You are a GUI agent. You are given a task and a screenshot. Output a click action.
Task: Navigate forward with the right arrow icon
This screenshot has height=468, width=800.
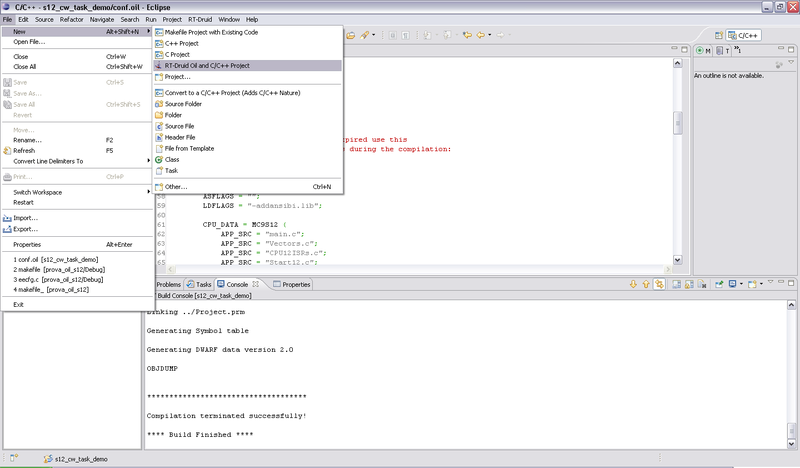pos(501,35)
